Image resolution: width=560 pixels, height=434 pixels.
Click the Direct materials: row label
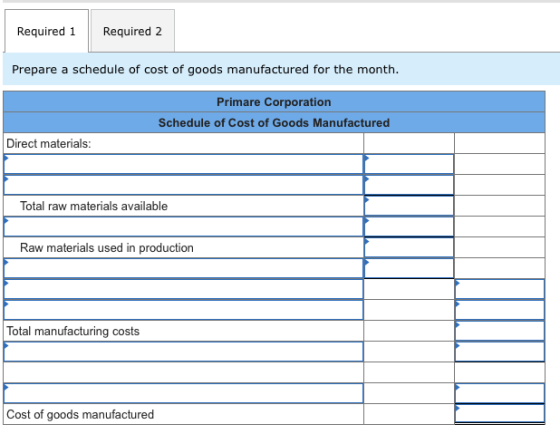pyautogui.click(x=49, y=144)
